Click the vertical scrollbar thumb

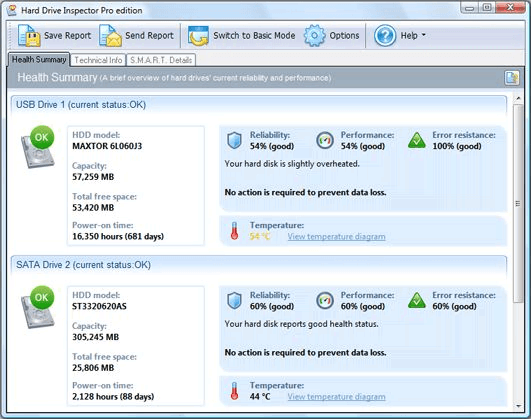pyautogui.click(x=518, y=203)
